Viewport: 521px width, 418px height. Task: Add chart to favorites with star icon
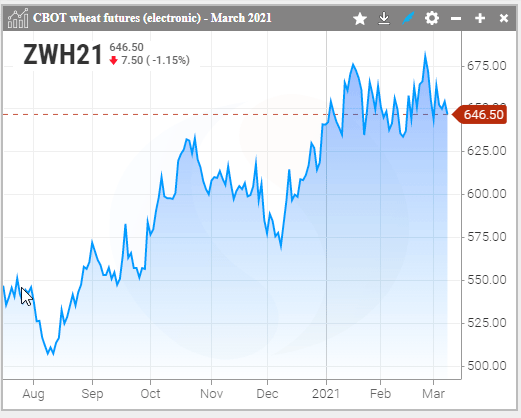[360, 18]
